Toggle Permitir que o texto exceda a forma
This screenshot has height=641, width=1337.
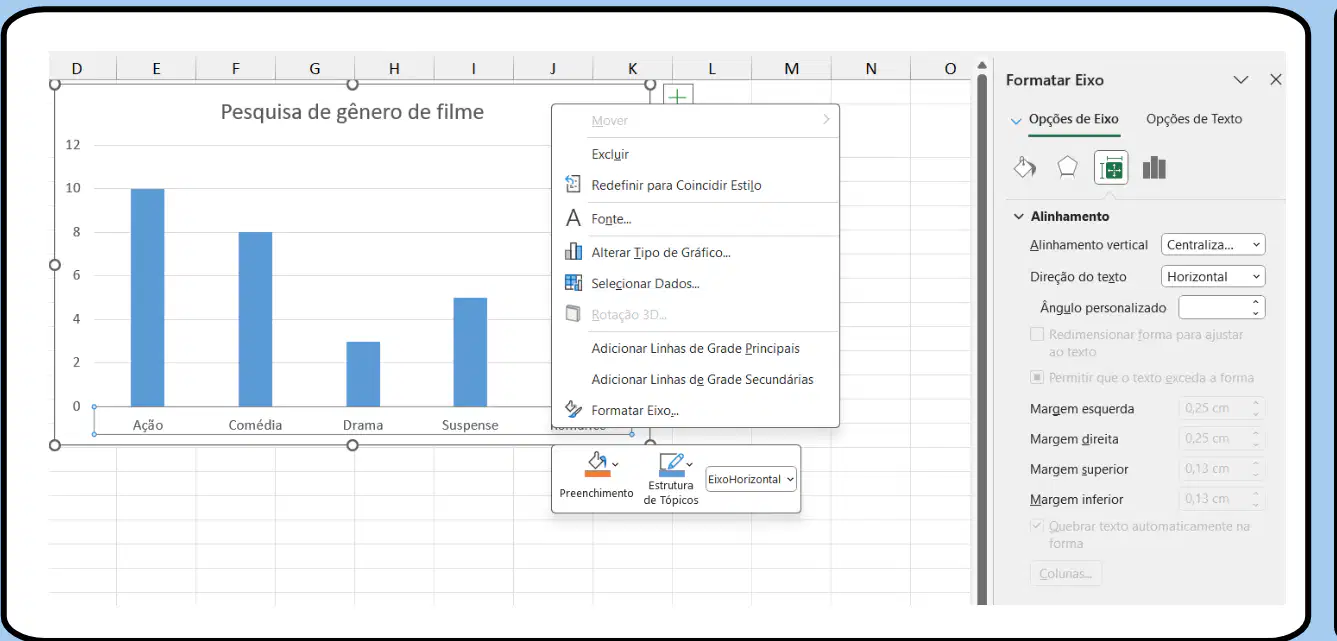(x=1037, y=378)
